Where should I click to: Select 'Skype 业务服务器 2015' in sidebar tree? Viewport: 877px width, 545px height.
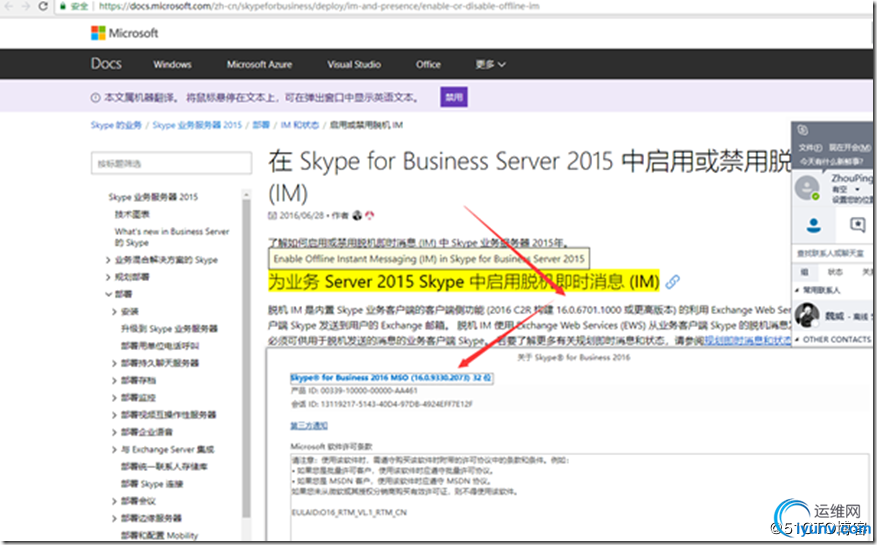(x=153, y=197)
